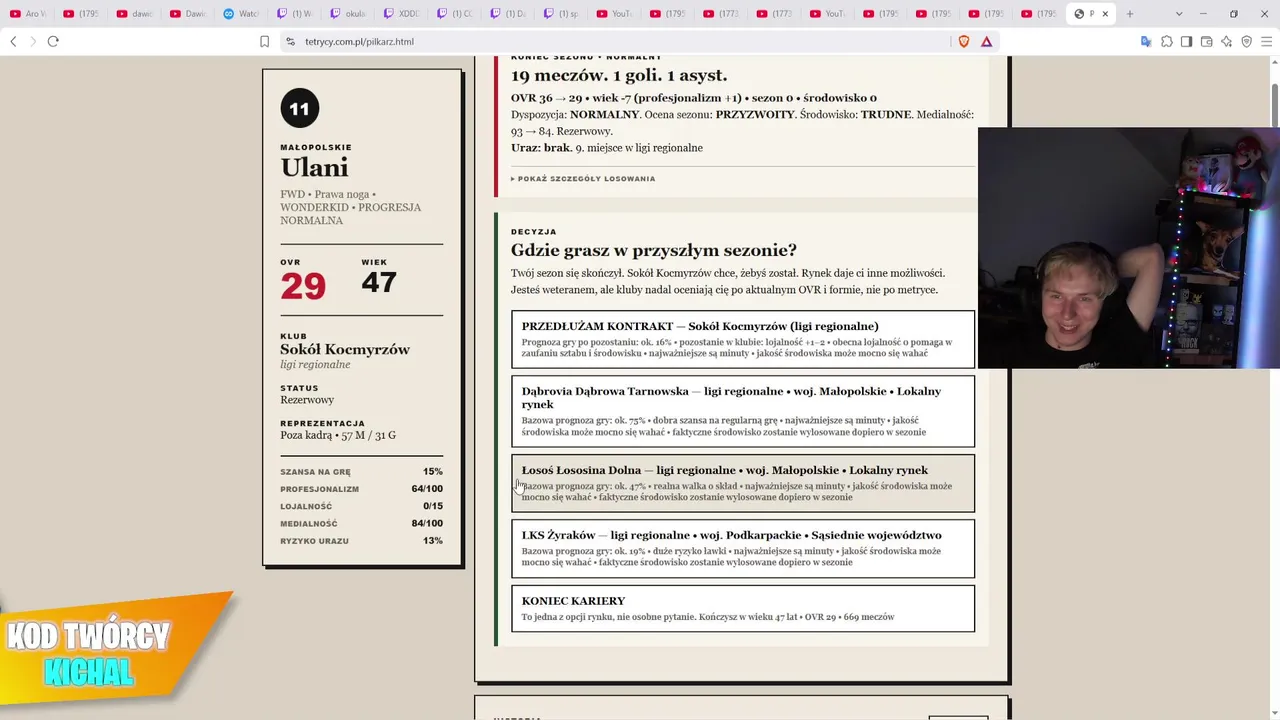Click the 'Ulani' player name heading
This screenshot has width=1280, height=720.
314,168
